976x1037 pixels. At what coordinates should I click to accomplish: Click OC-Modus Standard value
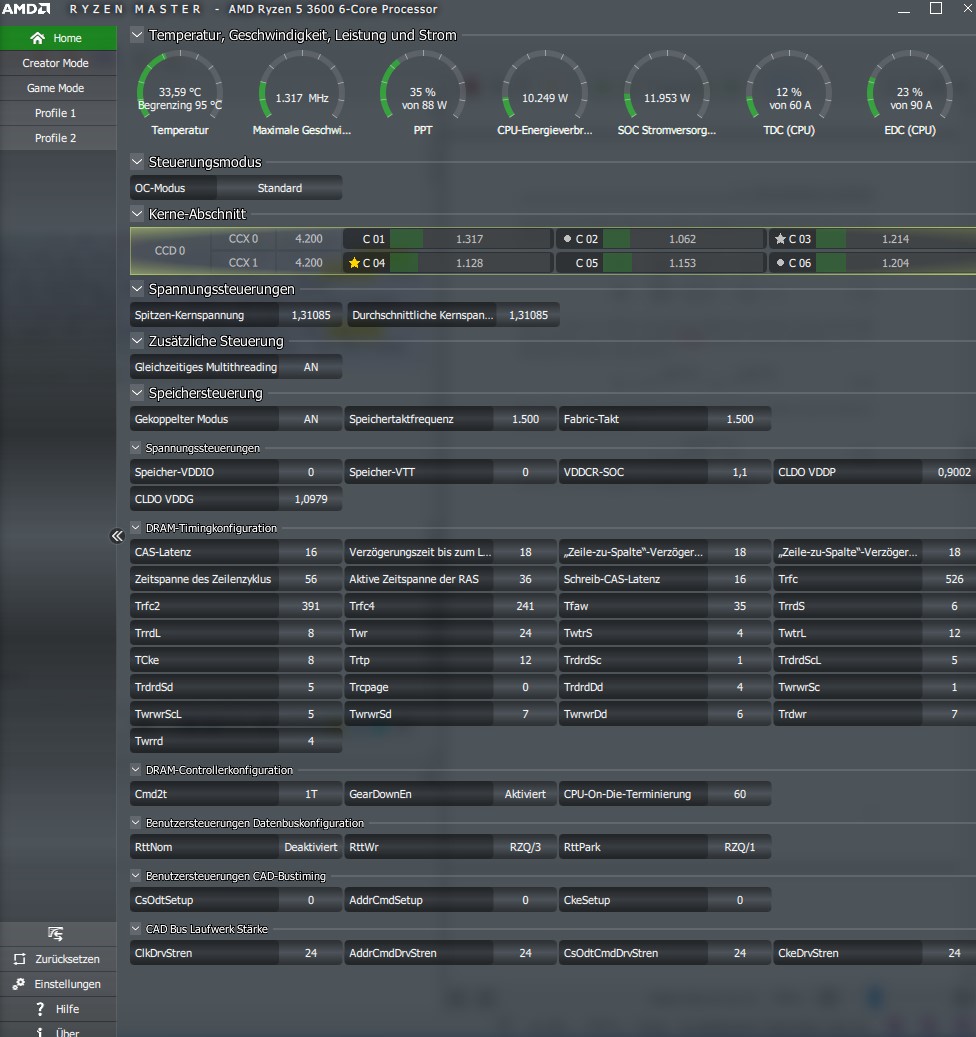pos(280,188)
